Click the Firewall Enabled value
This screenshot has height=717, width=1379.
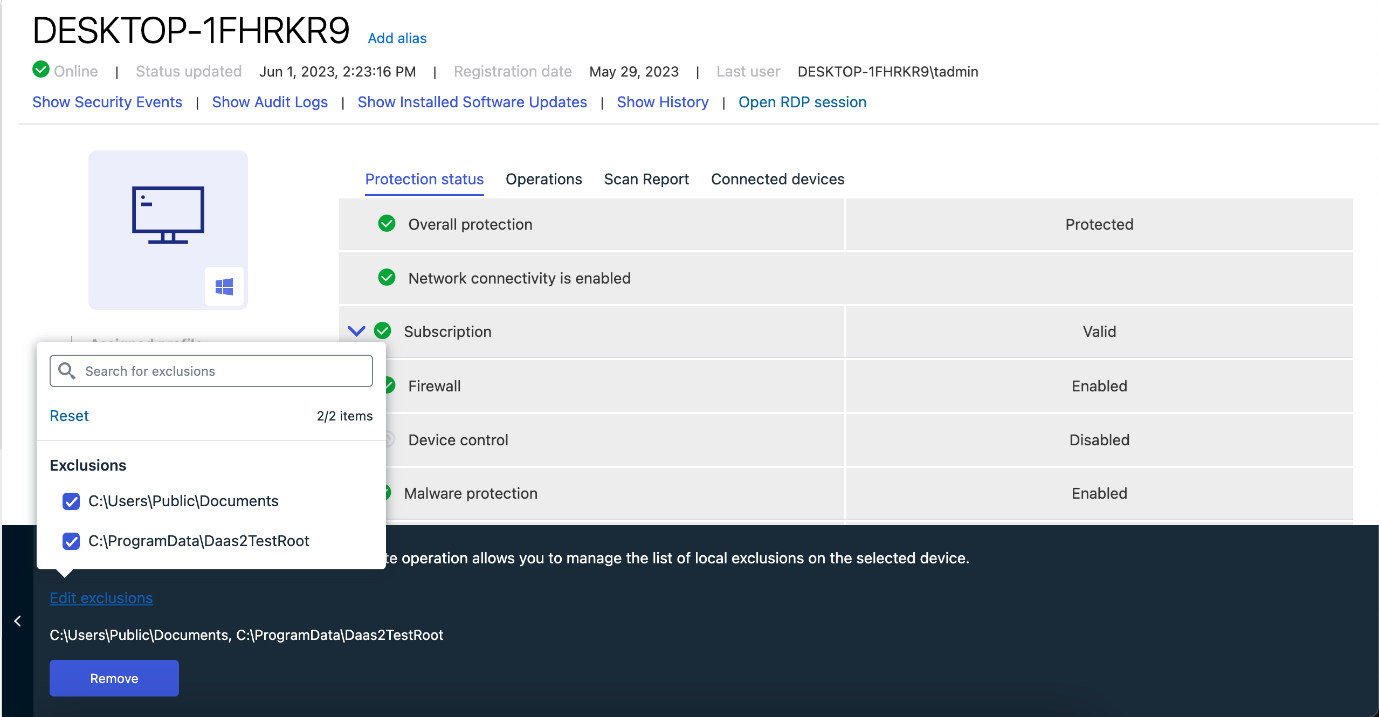click(1099, 386)
